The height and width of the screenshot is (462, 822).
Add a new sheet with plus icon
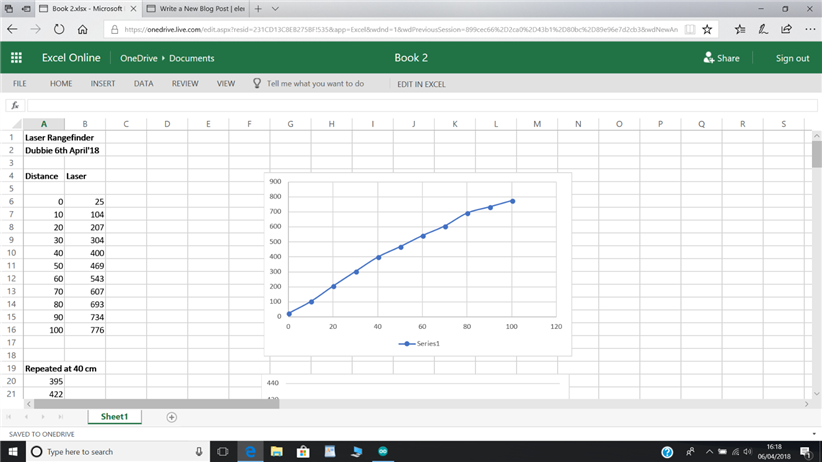click(x=171, y=417)
